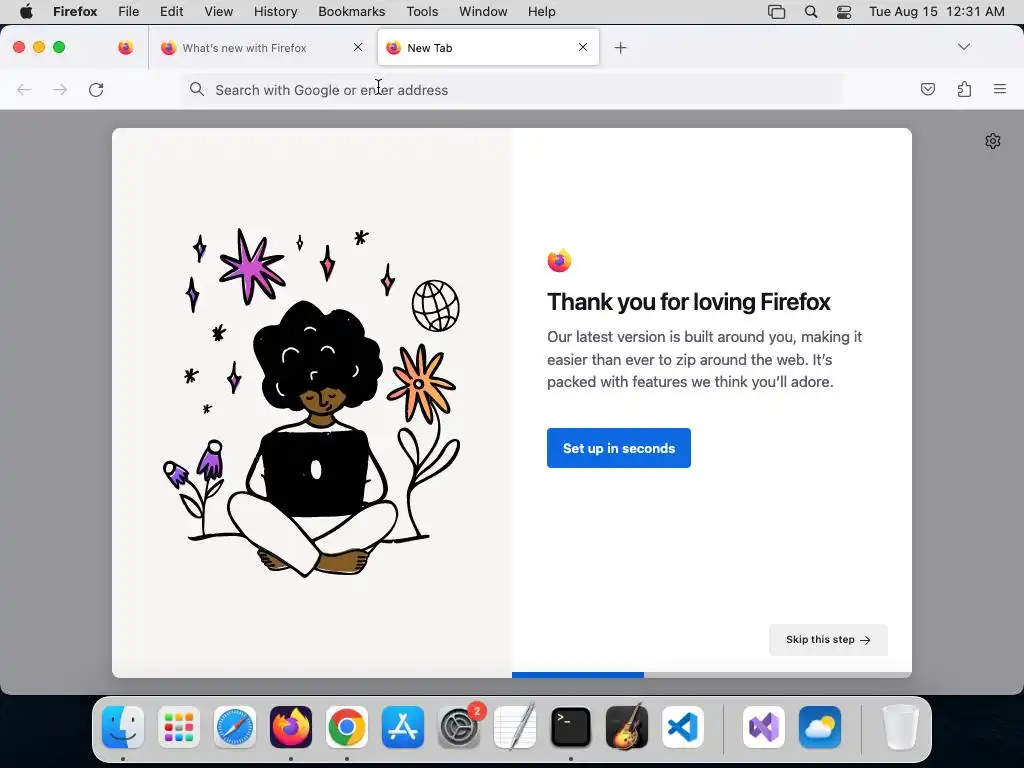This screenshot has height=768, width=1024.
Task: Open the Apple menu
Action: tap(26, 12)
